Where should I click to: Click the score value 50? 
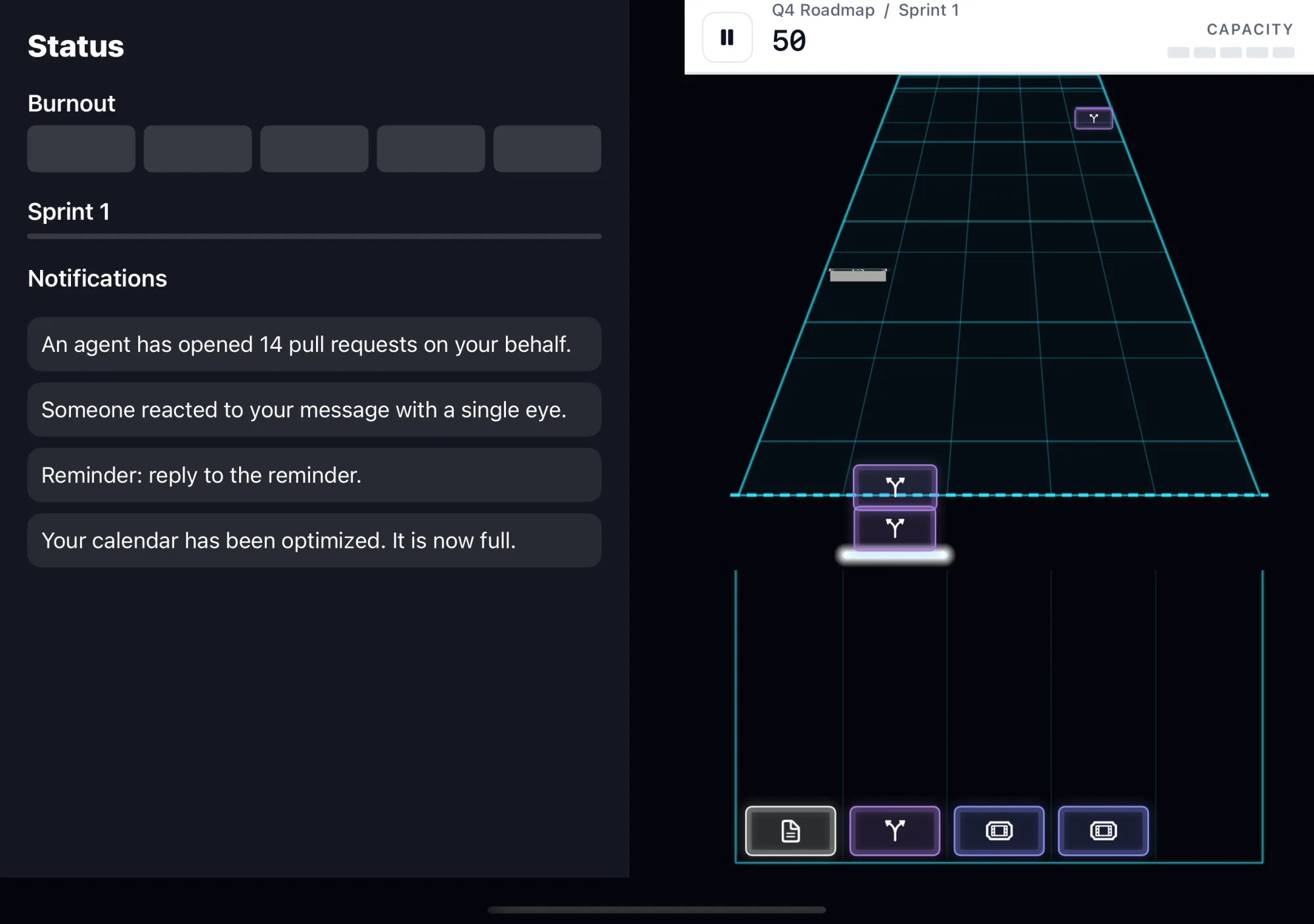[789, 41]
